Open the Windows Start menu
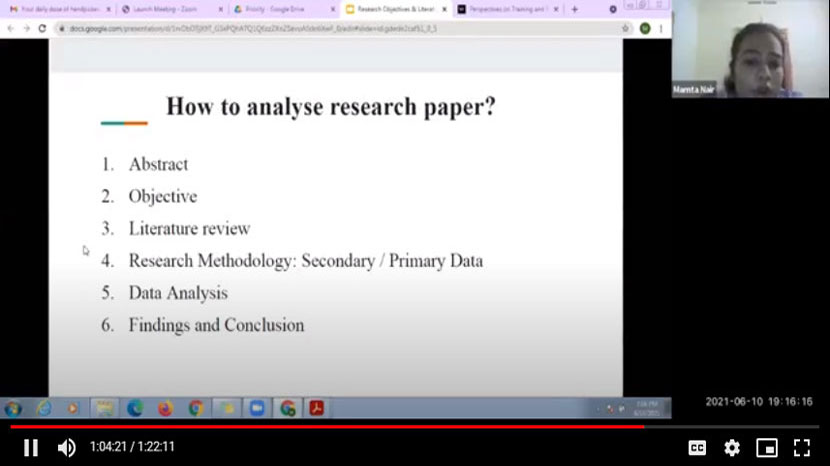 pyautogui.click(x=13, y=408)
